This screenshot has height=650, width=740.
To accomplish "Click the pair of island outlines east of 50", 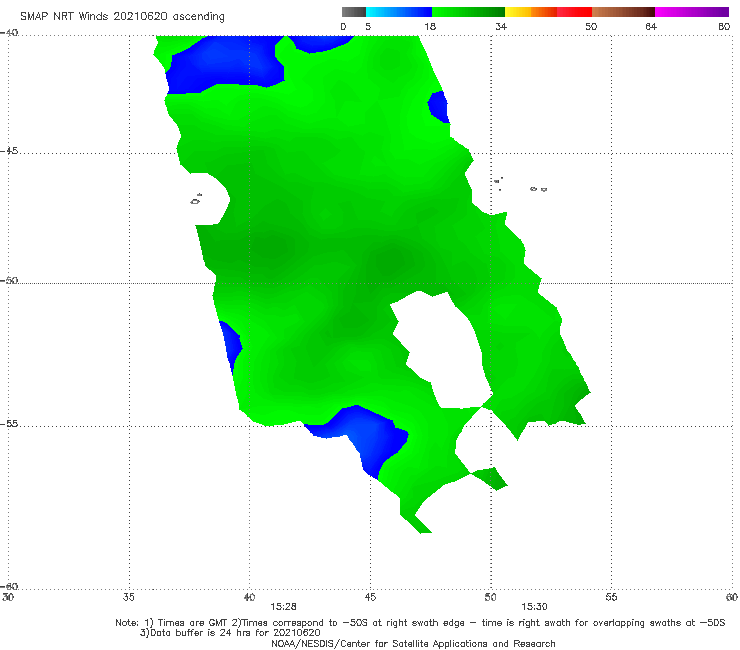I will [x=538, y=189].
